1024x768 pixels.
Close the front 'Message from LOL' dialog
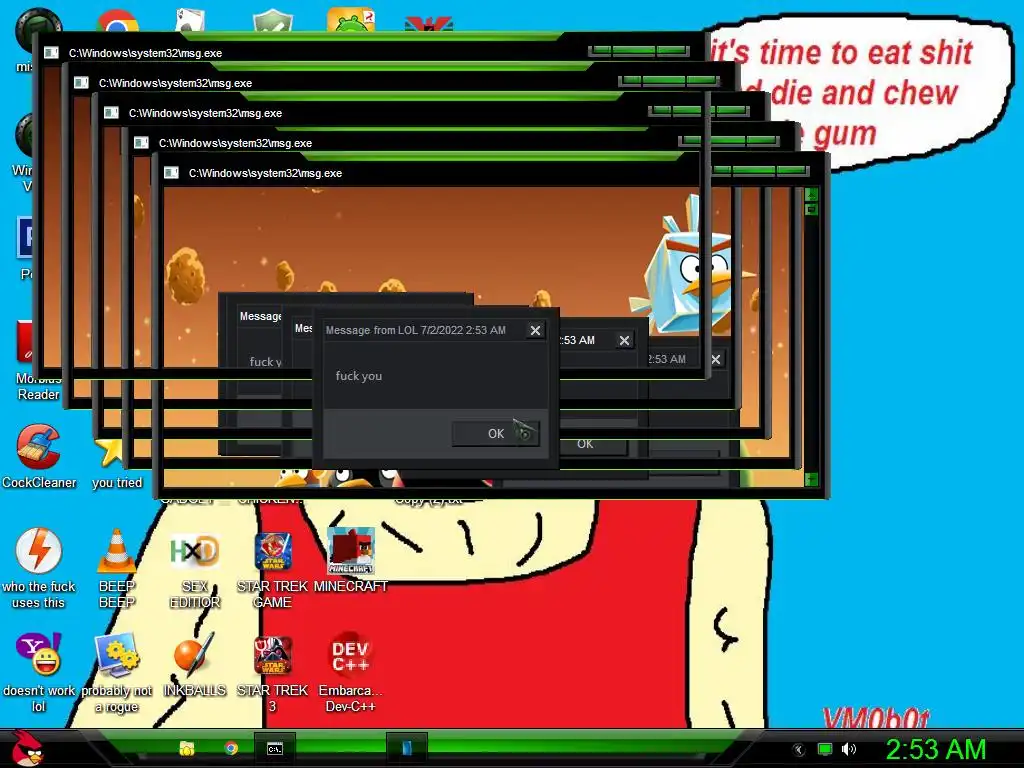click(536, 330)
